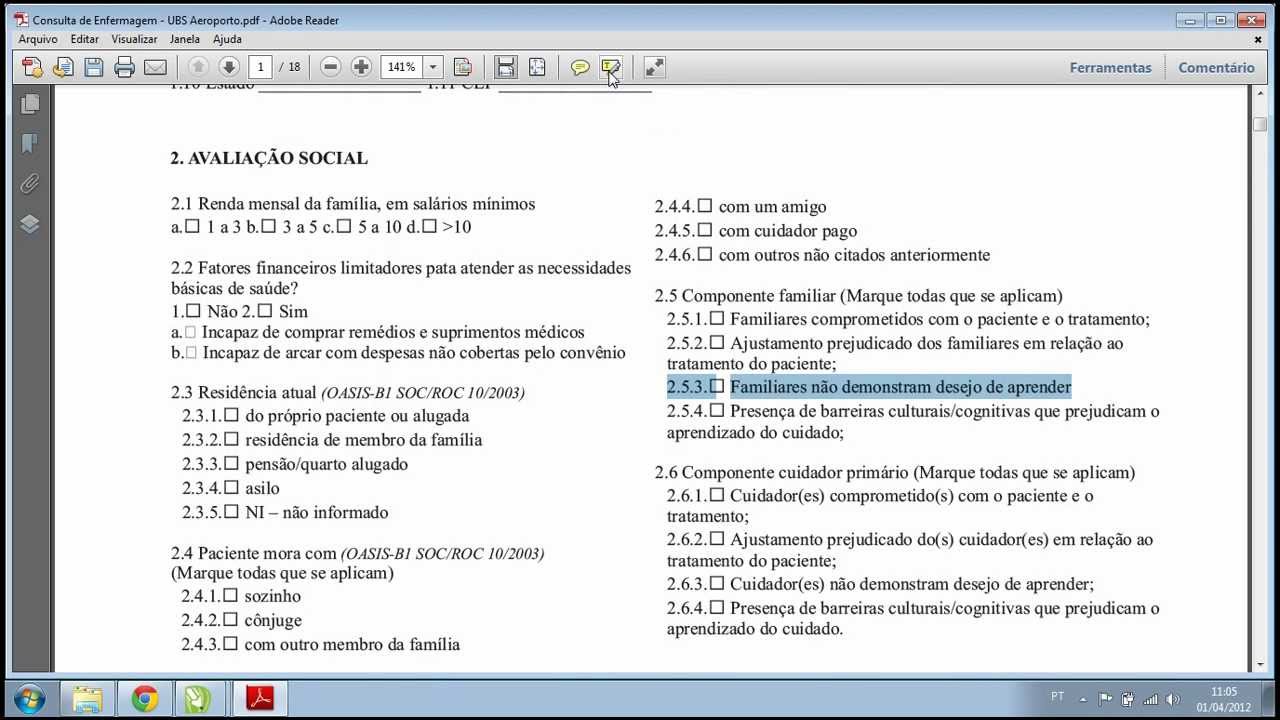Image resolution: width=1280 pixels, height=720 pixels.
Task: Open the network tray icon
Action: coord(1150,699)
